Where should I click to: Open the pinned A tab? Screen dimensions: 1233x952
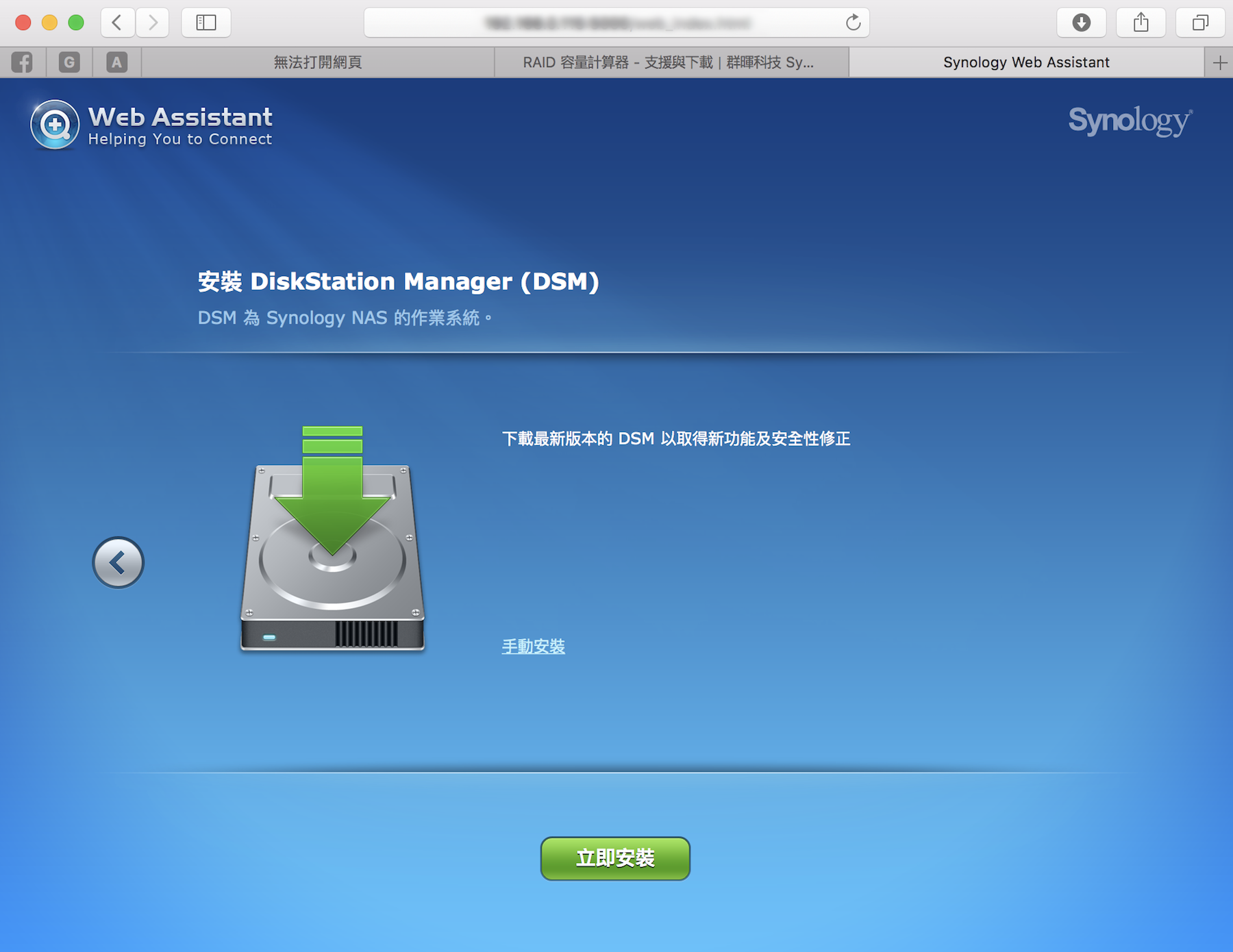click(x=116, y=62)
